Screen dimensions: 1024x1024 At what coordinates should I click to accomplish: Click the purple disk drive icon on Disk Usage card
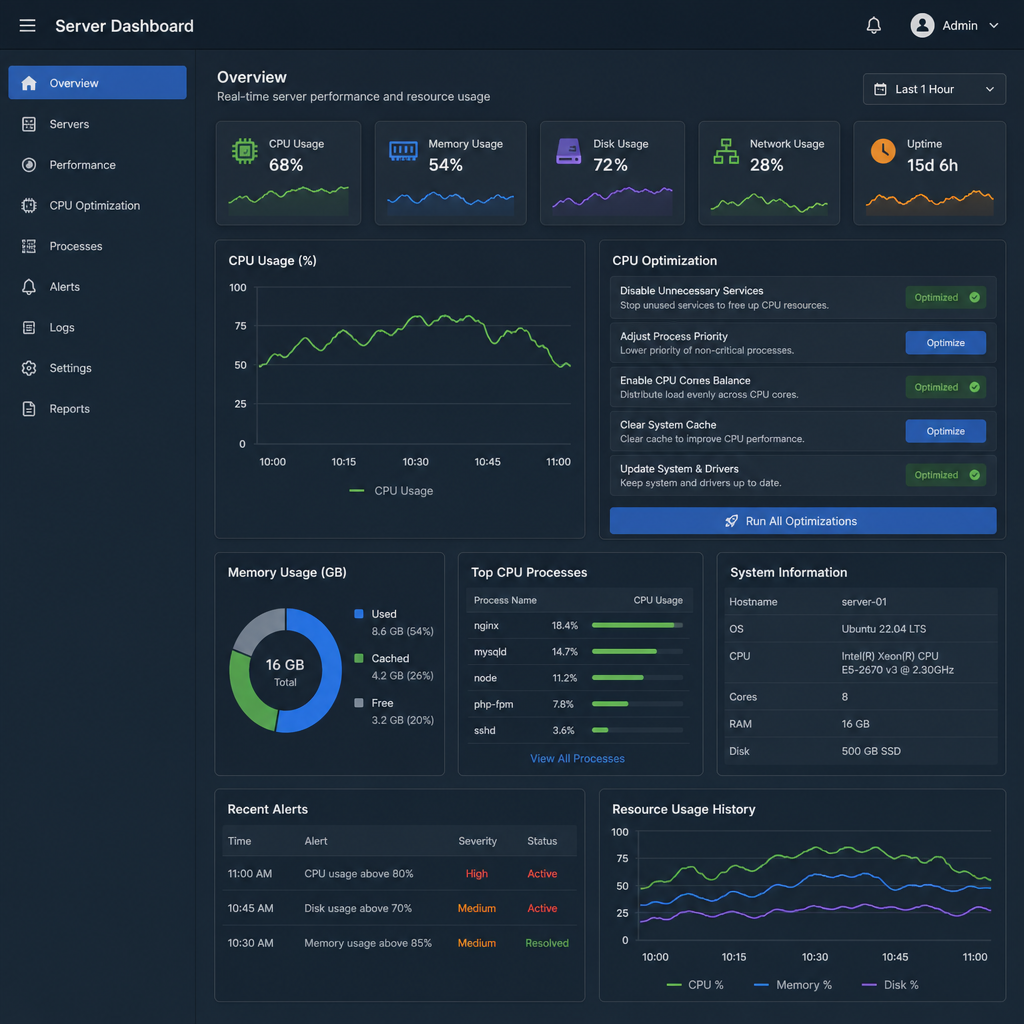tap(568, 151)
